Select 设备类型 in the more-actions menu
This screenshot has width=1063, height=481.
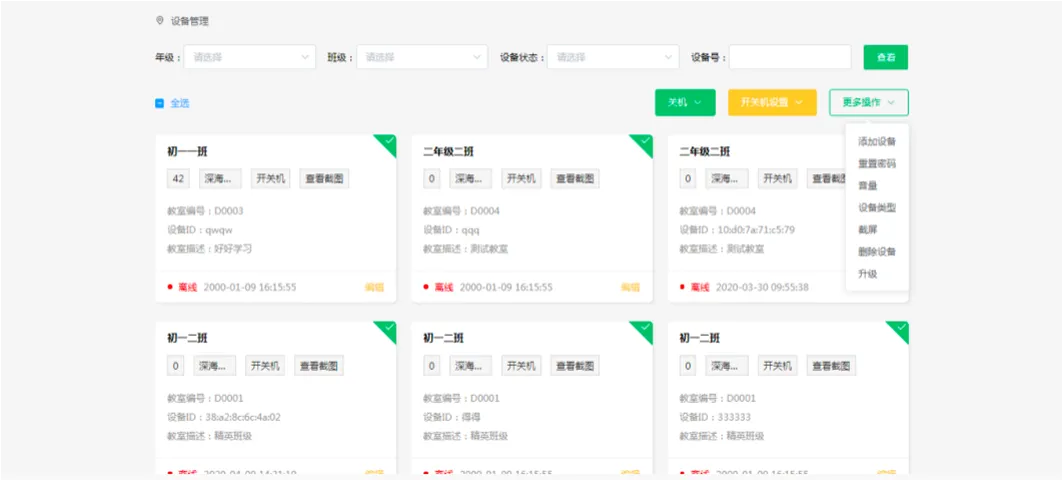tap(877, 208)
